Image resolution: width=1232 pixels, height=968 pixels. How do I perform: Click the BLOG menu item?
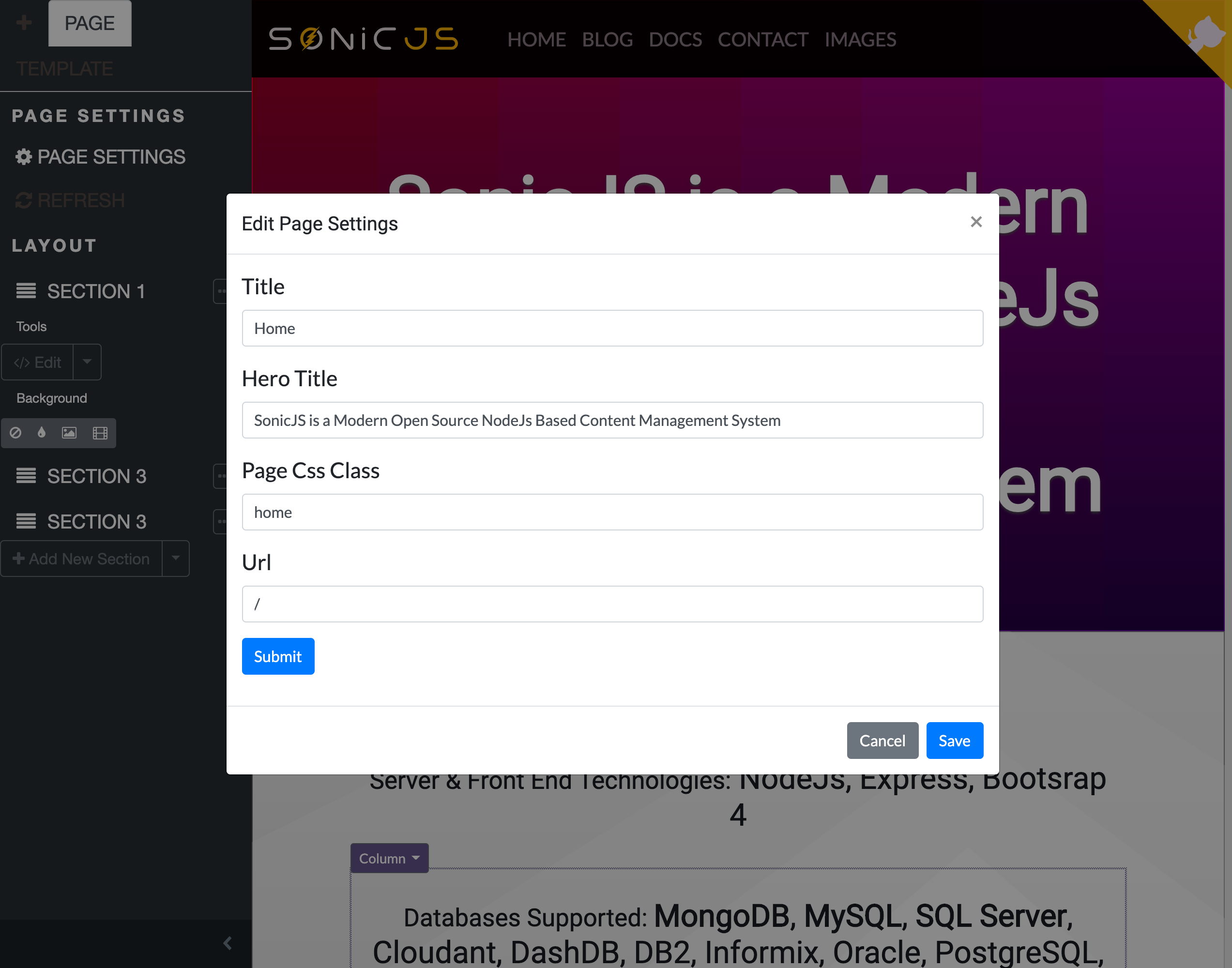(x=606, y=39)
